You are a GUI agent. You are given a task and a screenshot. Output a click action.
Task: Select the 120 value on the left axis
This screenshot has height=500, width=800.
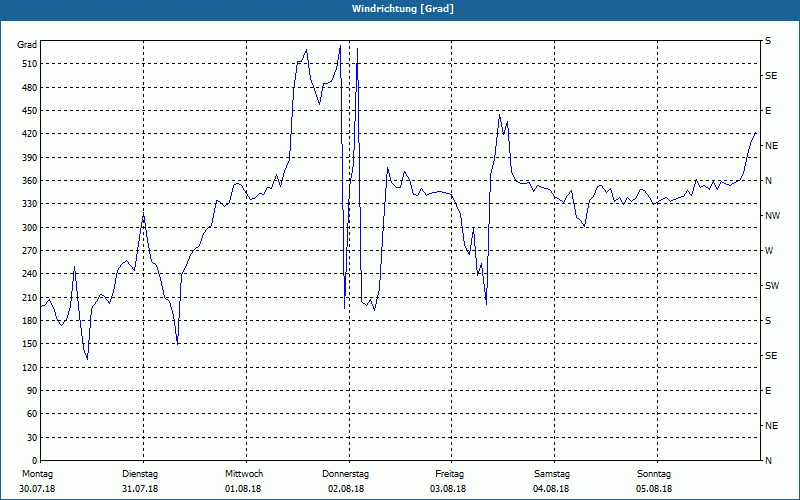29,367
